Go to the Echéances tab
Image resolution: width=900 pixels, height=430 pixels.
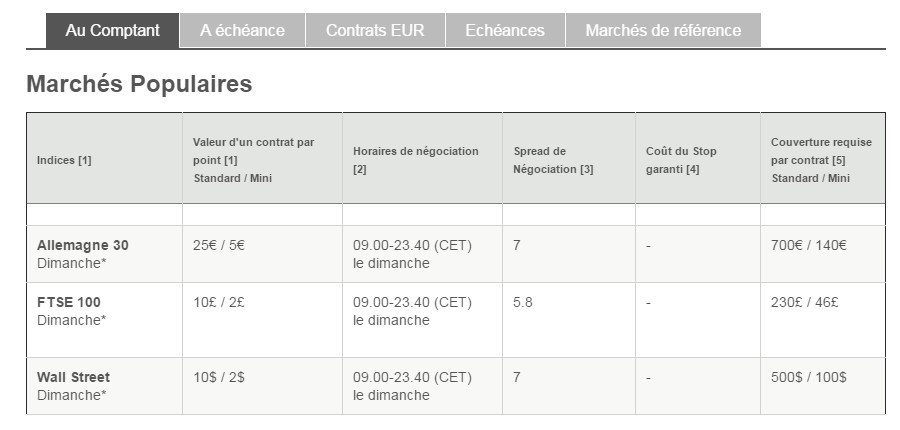505,30
